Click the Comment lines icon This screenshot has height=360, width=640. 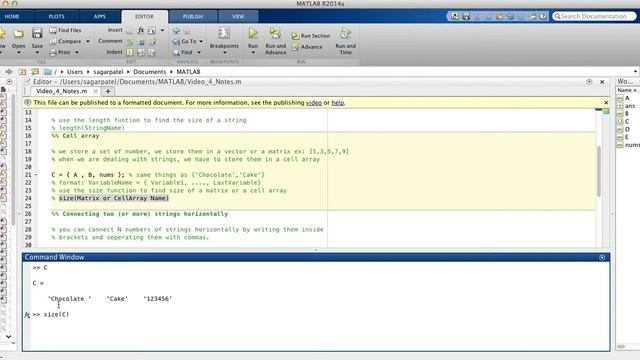[x=130, y=41]
